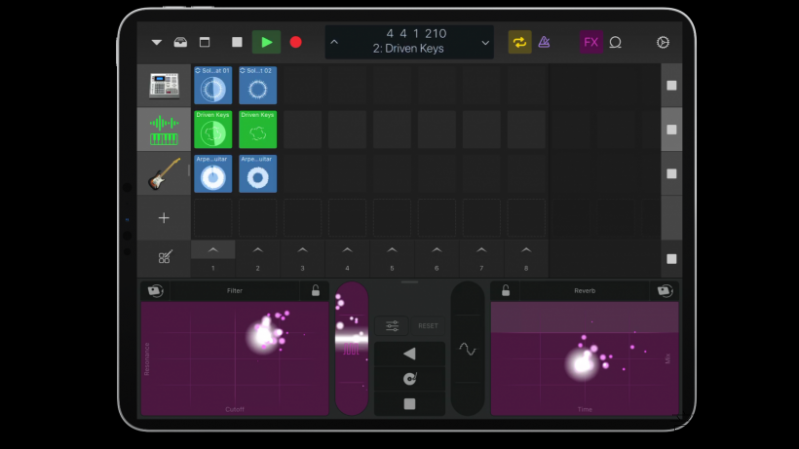The image size is (799, 449).
Task: Toggle motion control on Reverb pad
Action: 664,290
